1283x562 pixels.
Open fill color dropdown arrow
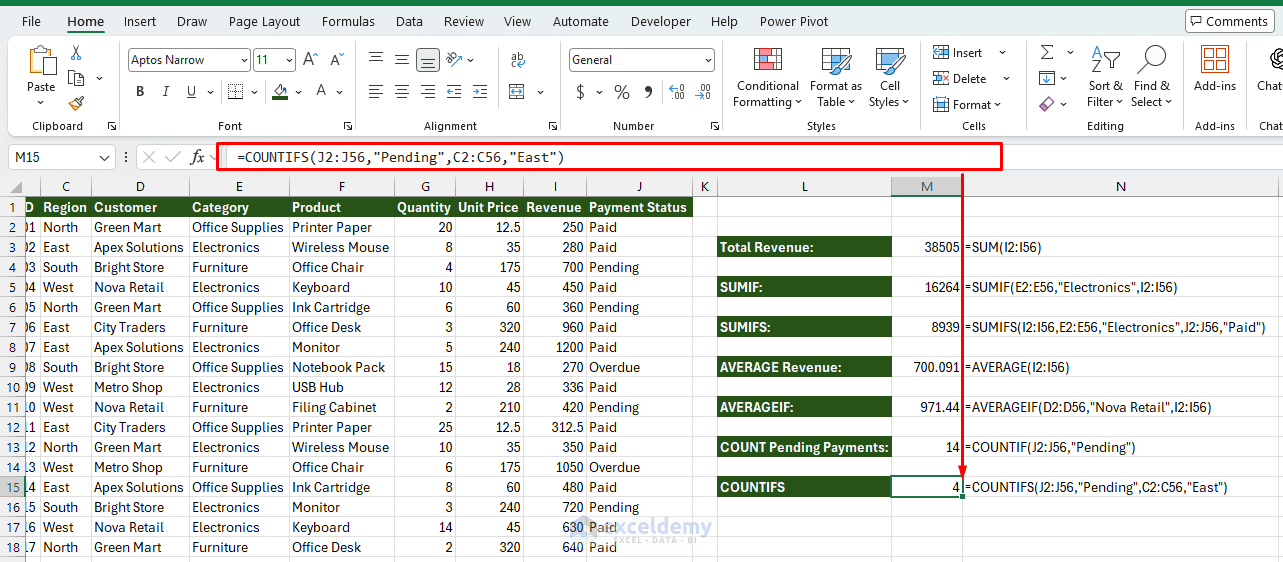tap(298, 92)
